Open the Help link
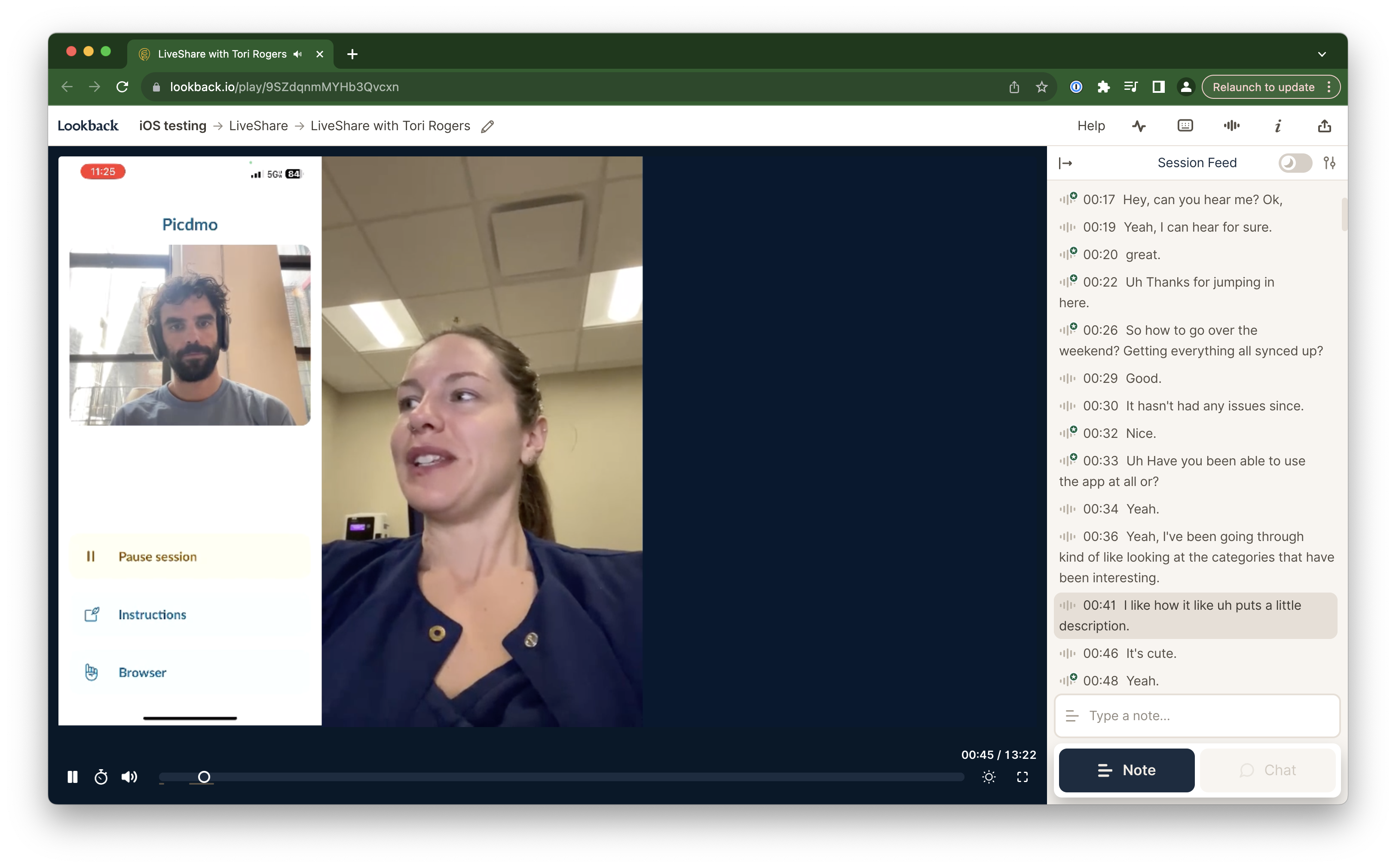Viewport: 1396px width, 868px height. point(1090,126)
